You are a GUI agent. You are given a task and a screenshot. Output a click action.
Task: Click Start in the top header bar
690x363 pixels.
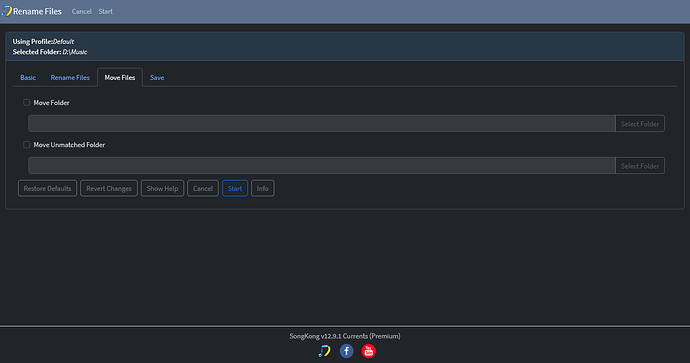(106, 11)
